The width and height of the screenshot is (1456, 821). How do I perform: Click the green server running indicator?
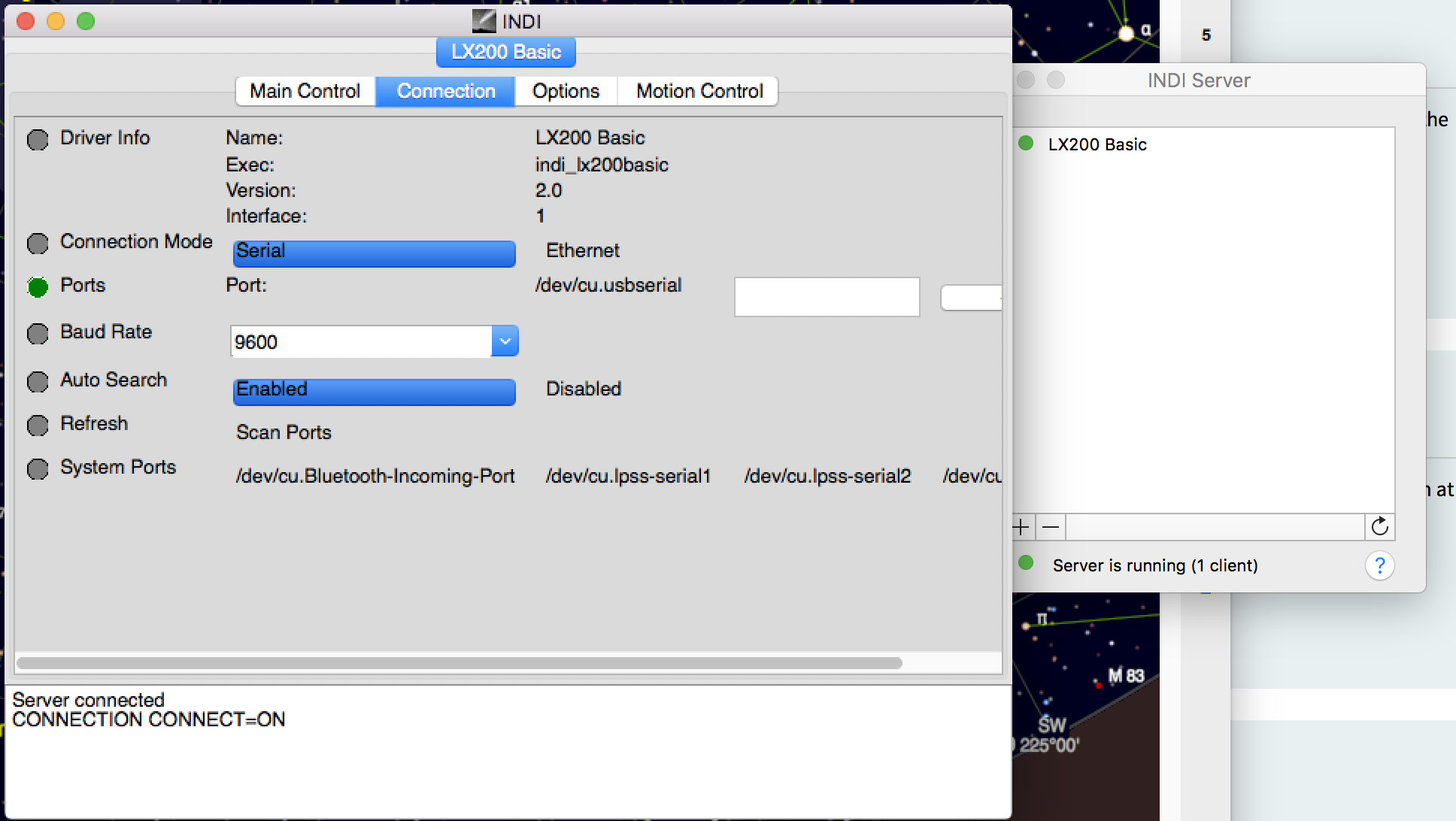coord(1026,563)
